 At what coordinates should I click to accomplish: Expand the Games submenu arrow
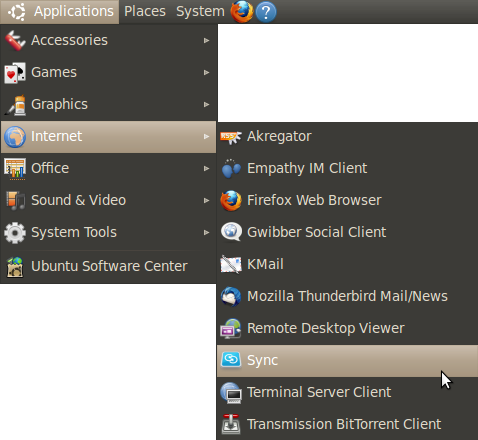pos(207,72)
